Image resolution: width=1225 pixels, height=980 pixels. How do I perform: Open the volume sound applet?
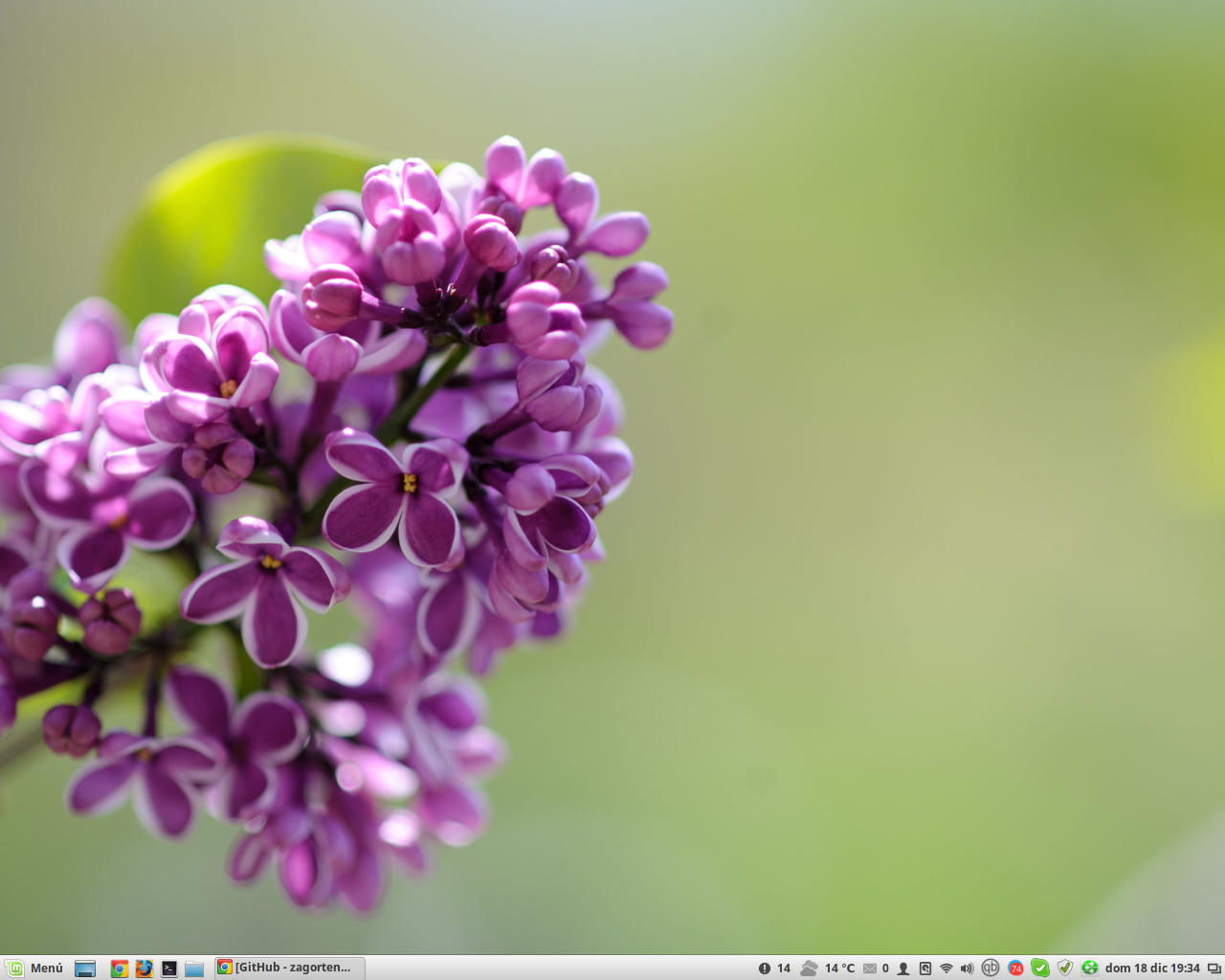pyautogui.click(x=967, y=969)
